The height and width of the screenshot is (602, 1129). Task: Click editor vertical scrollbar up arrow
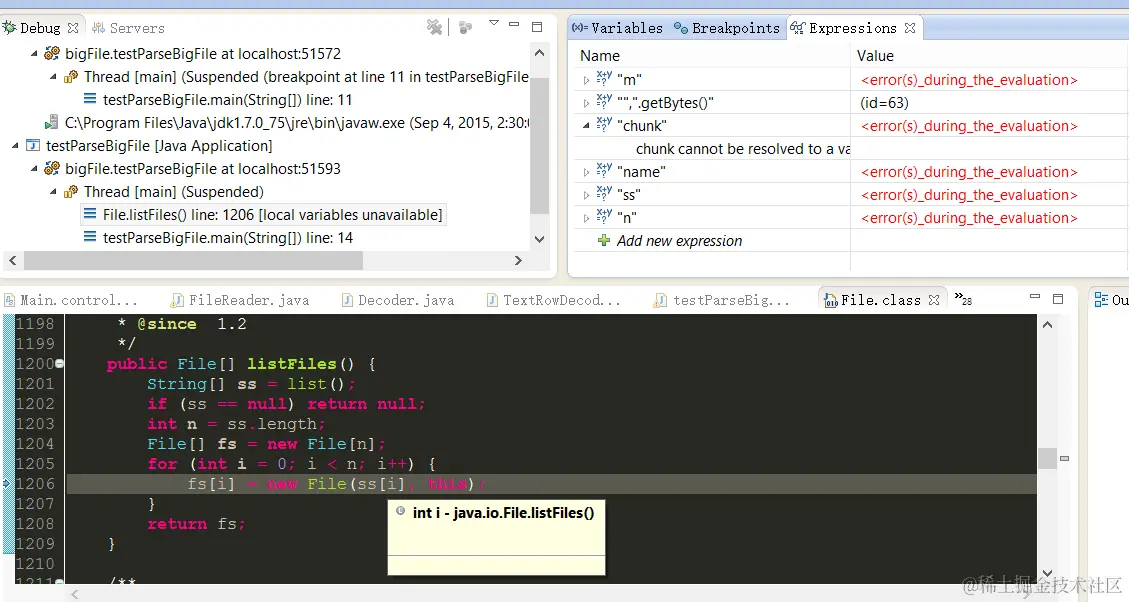click(x=1048, y=325)
